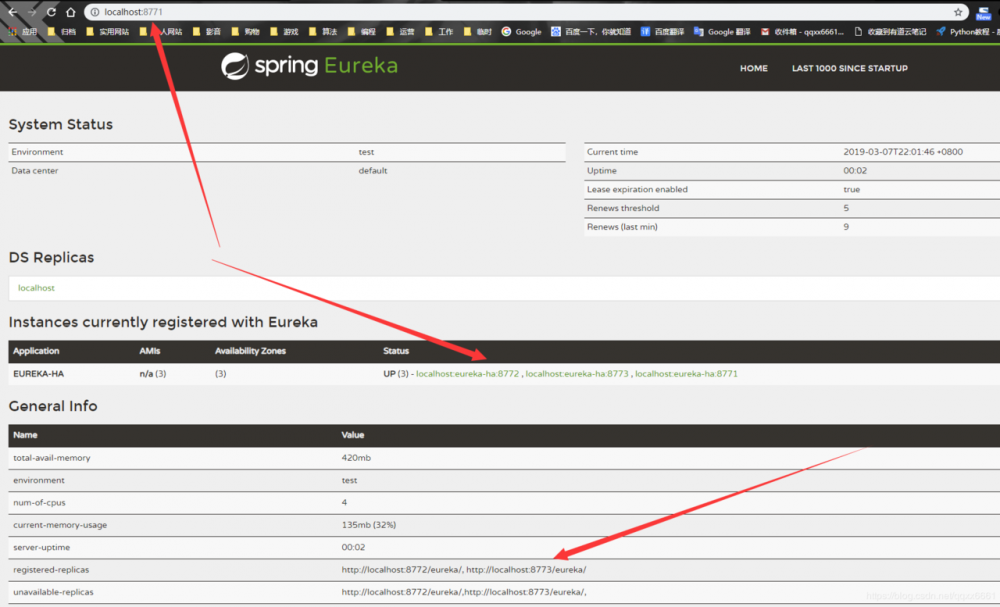Open the 百度翻译 bookmark
The height and width of the screenshot is (607, 1000).
(663, 31)
